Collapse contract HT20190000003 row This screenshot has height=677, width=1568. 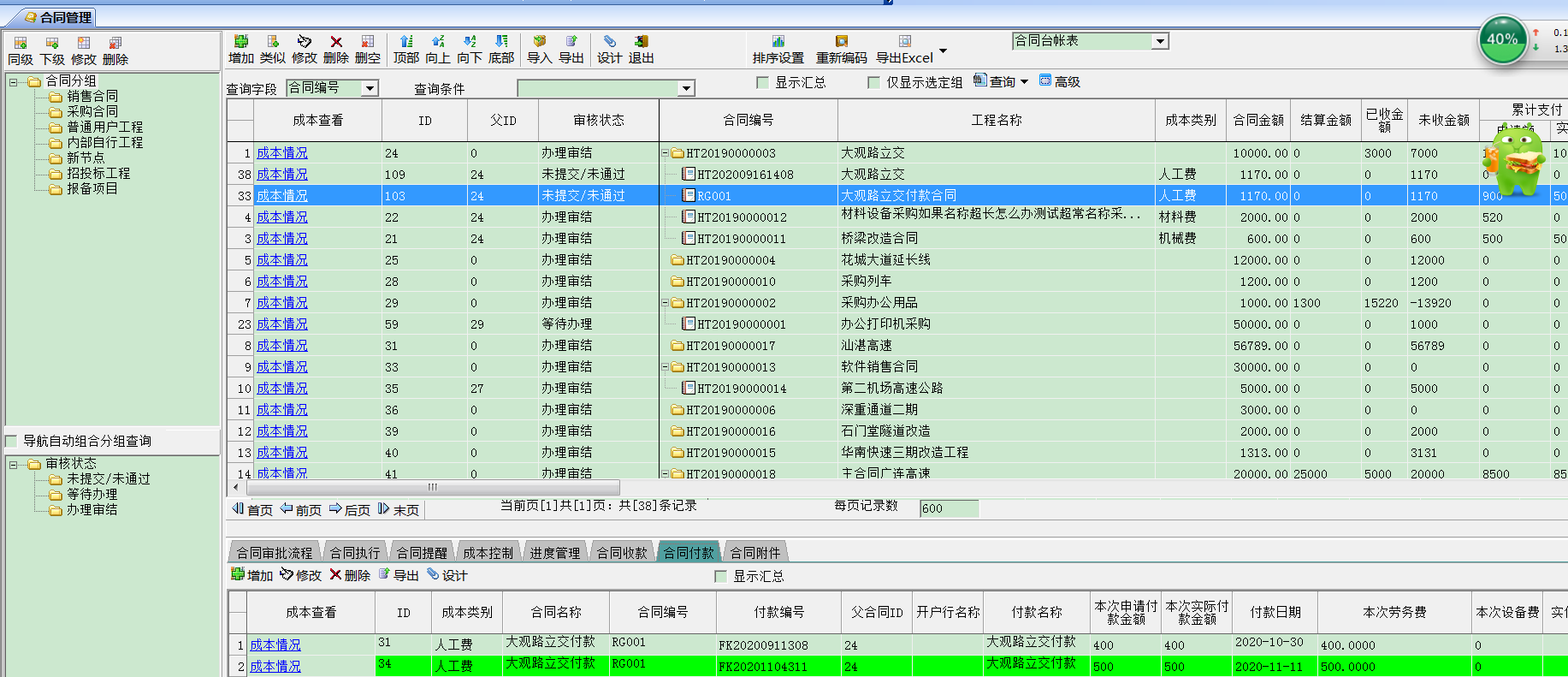point(665,153)
